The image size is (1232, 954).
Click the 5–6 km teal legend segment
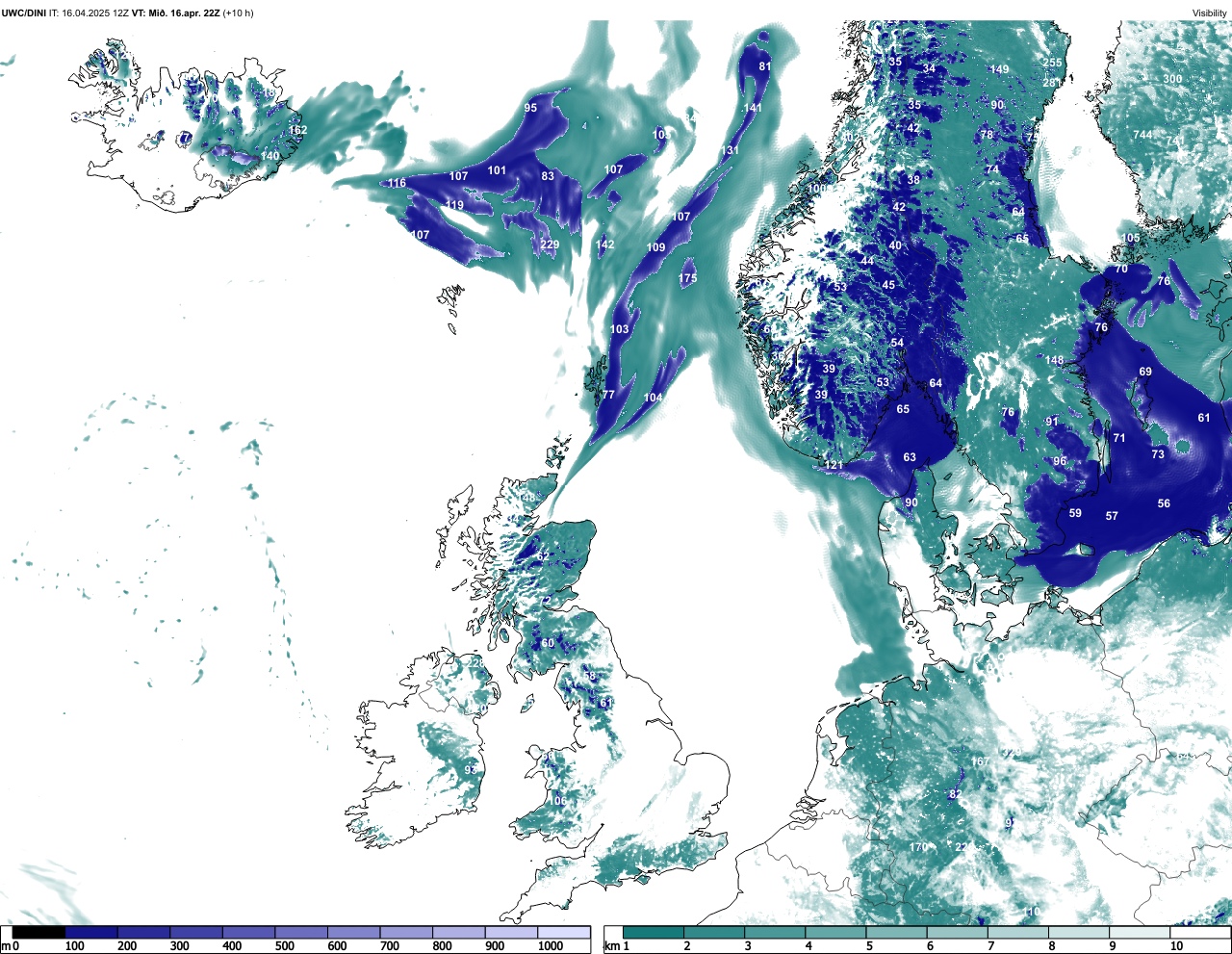coord(896,932)
